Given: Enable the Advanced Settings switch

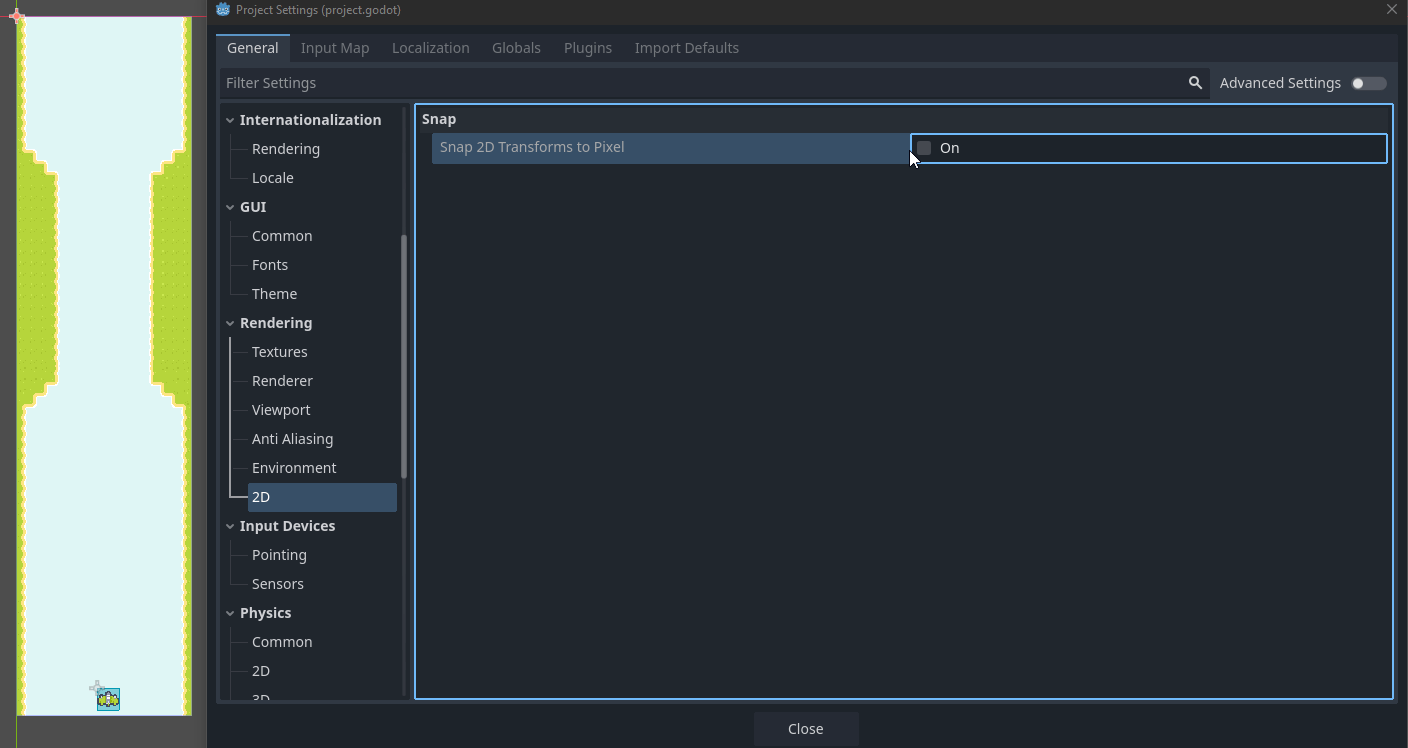Looking at the screenshot, I should [1368, 83].
